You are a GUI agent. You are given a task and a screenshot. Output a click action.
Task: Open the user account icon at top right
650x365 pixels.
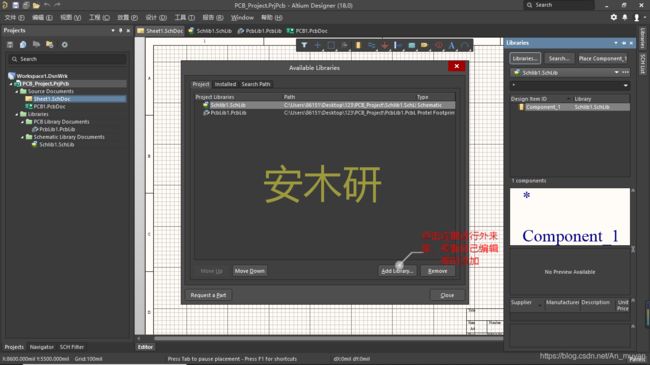[636, 17]
